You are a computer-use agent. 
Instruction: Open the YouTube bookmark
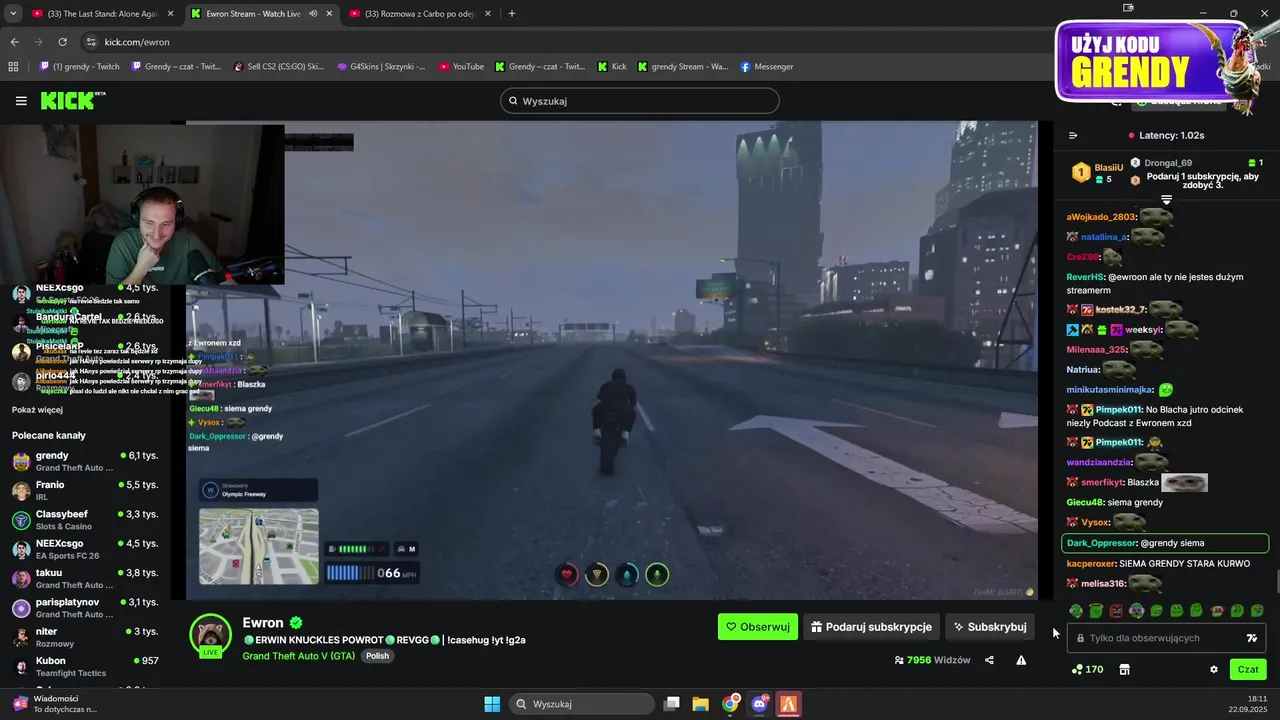click(461, 66)
